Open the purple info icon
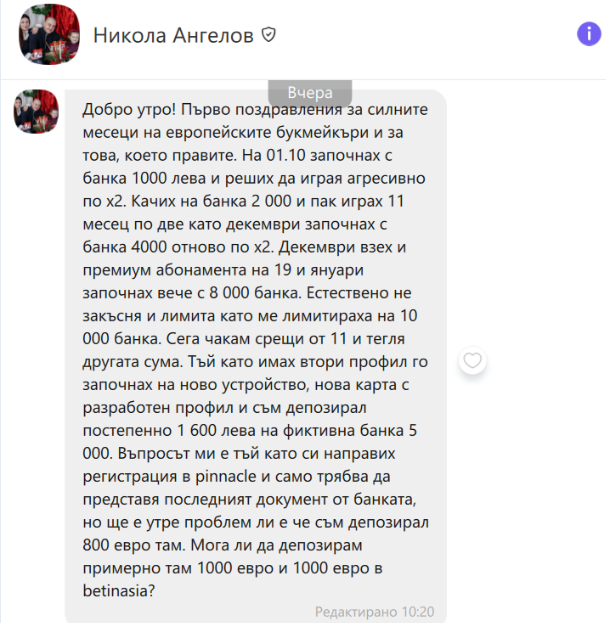 pos(589,34)
